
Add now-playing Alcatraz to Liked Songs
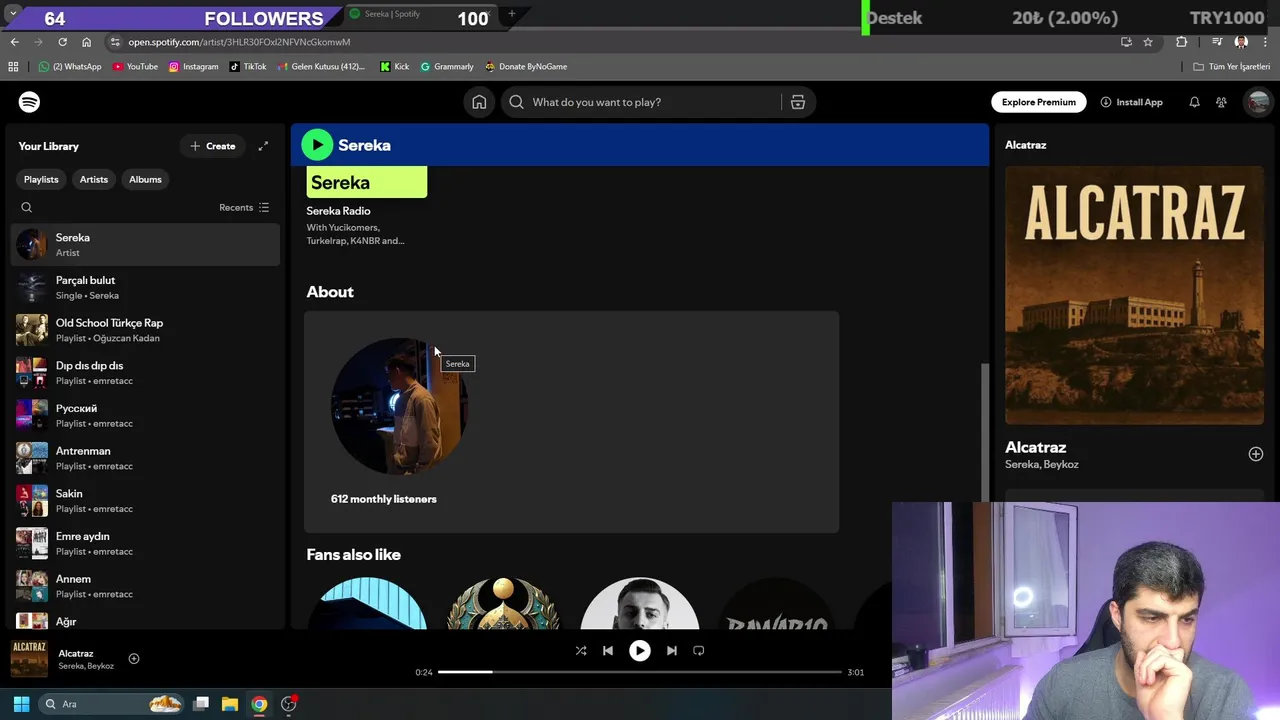(134, 659)
